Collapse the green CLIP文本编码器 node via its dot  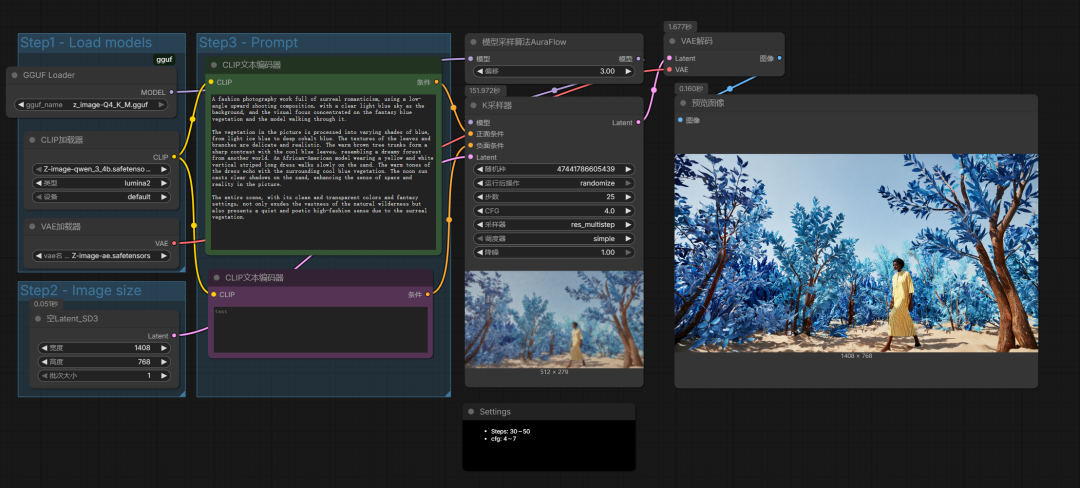coord(214,65)
